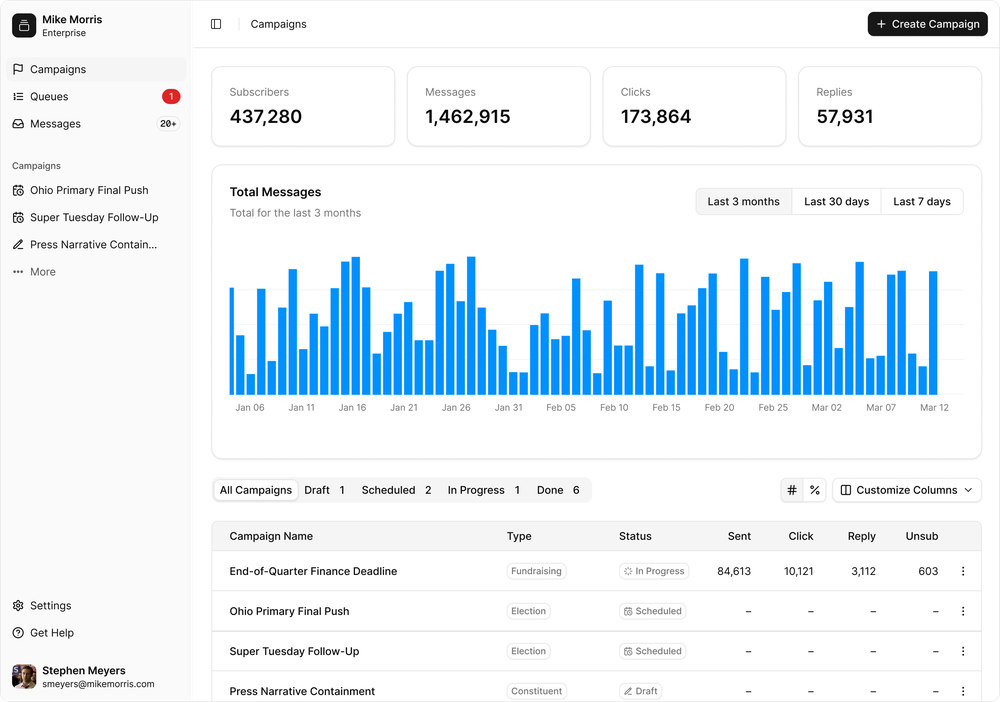Click the Create Campaign button
The height and width of the screenshot is (702, 1000).
coord(927,24)
